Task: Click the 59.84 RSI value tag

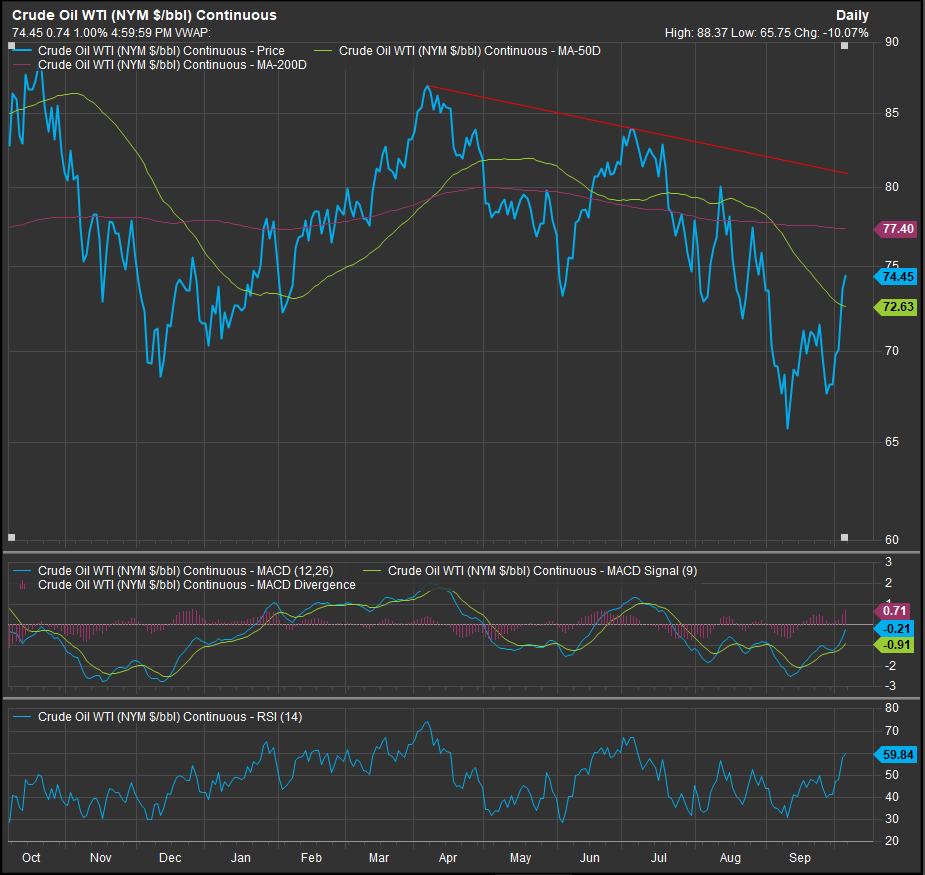Action: pos(895,754)
